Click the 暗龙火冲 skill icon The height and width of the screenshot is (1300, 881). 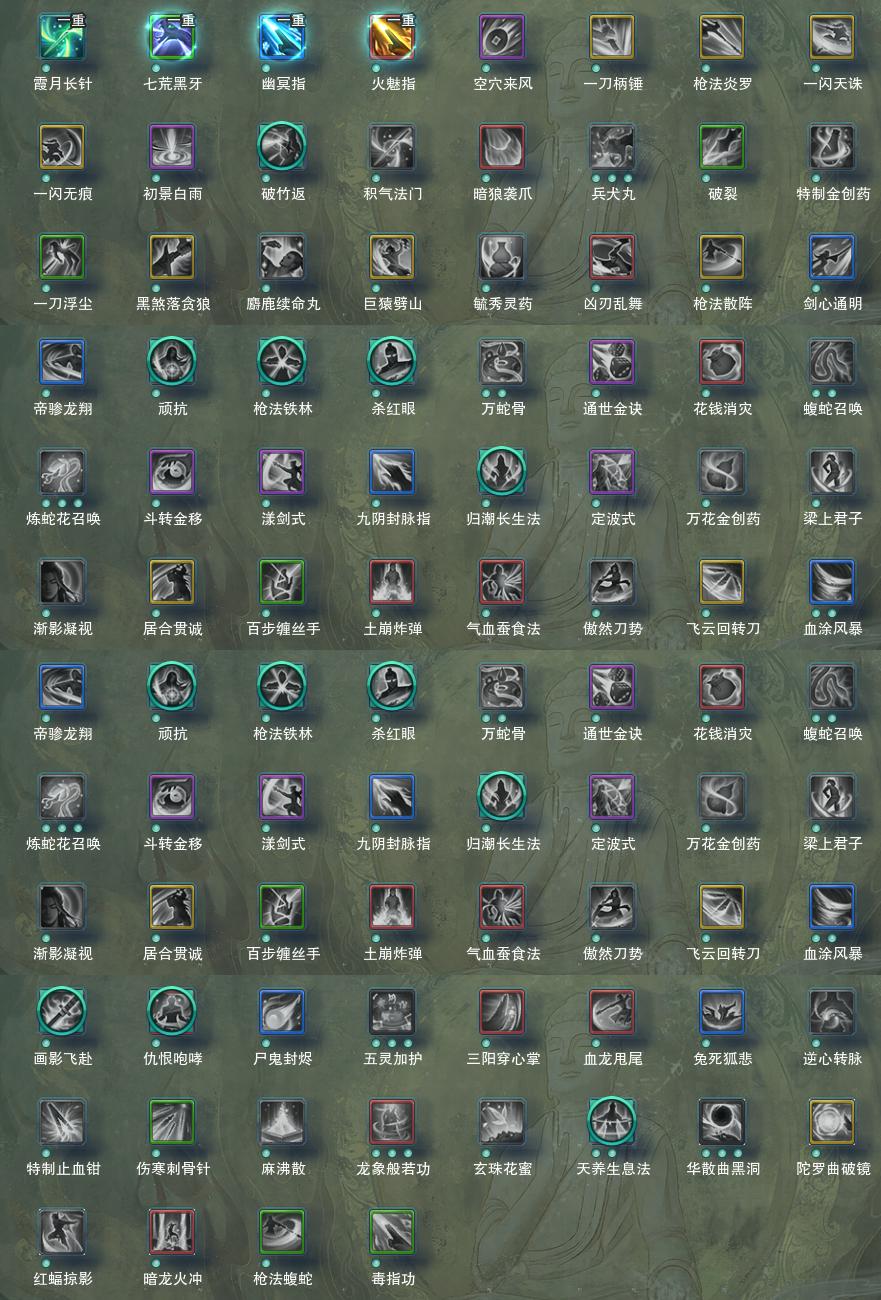pos(172,1232)
